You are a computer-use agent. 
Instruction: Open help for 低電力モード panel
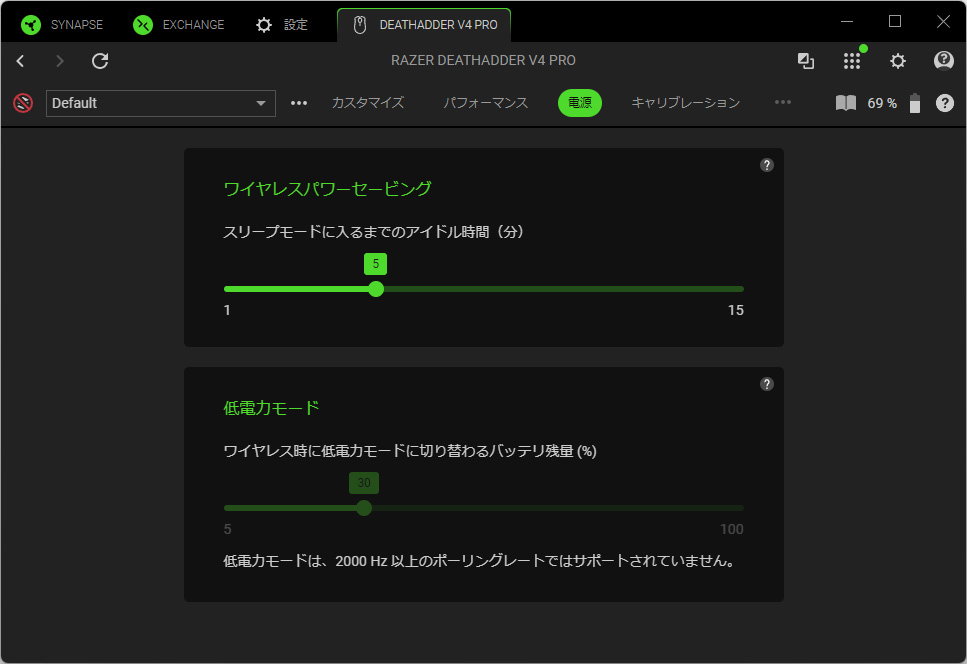(x=767, y=384)
